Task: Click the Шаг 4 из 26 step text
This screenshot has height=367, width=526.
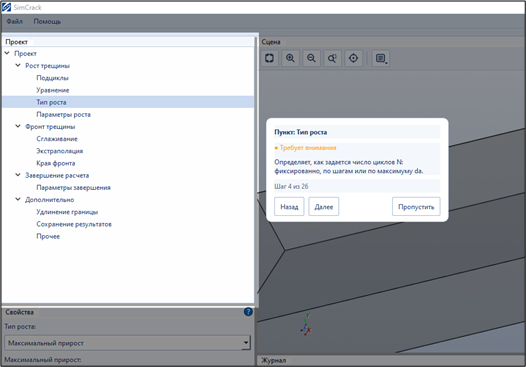Action: click(x=291, y=186)
